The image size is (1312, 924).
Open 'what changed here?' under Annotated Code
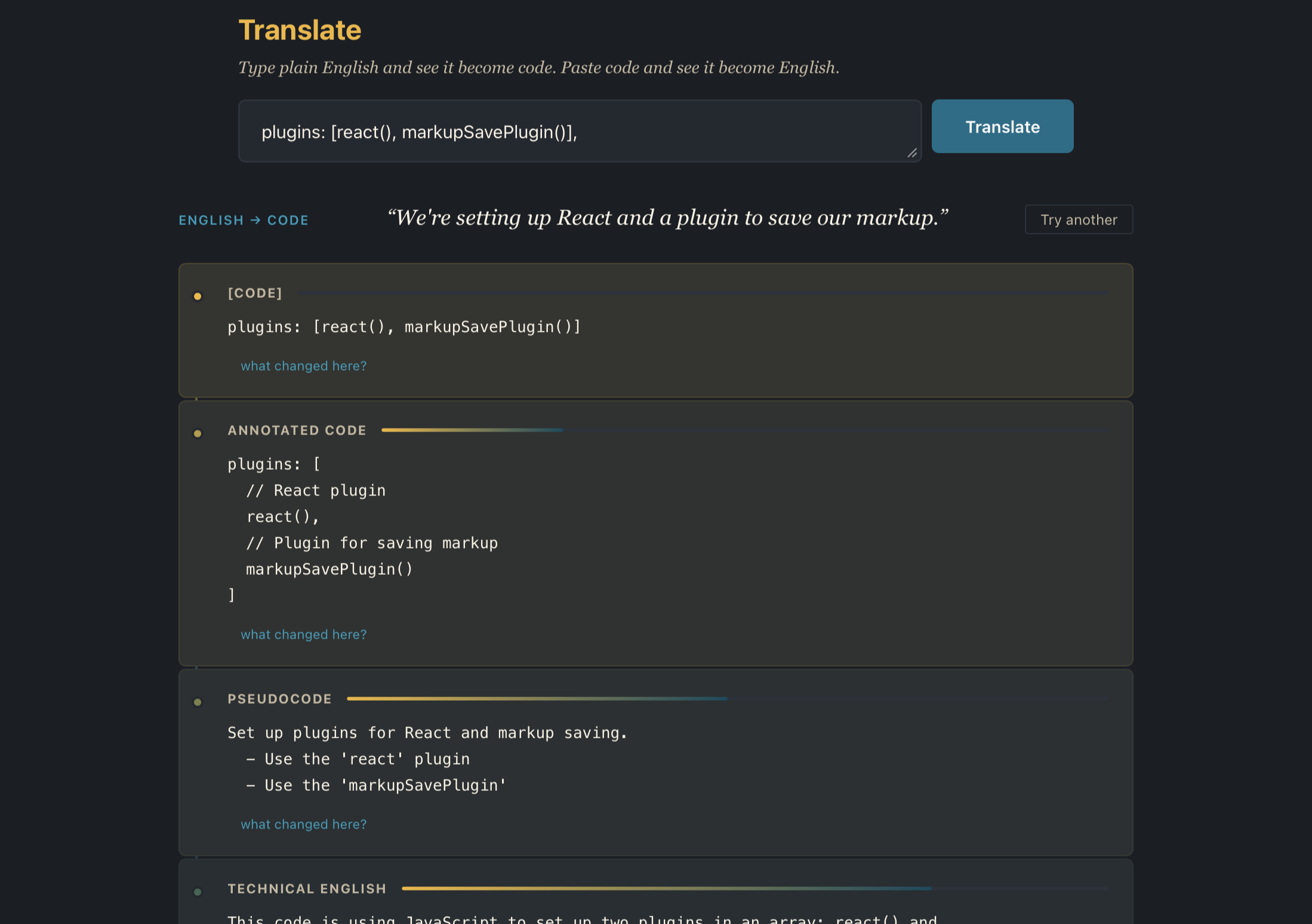coord(303,634)
